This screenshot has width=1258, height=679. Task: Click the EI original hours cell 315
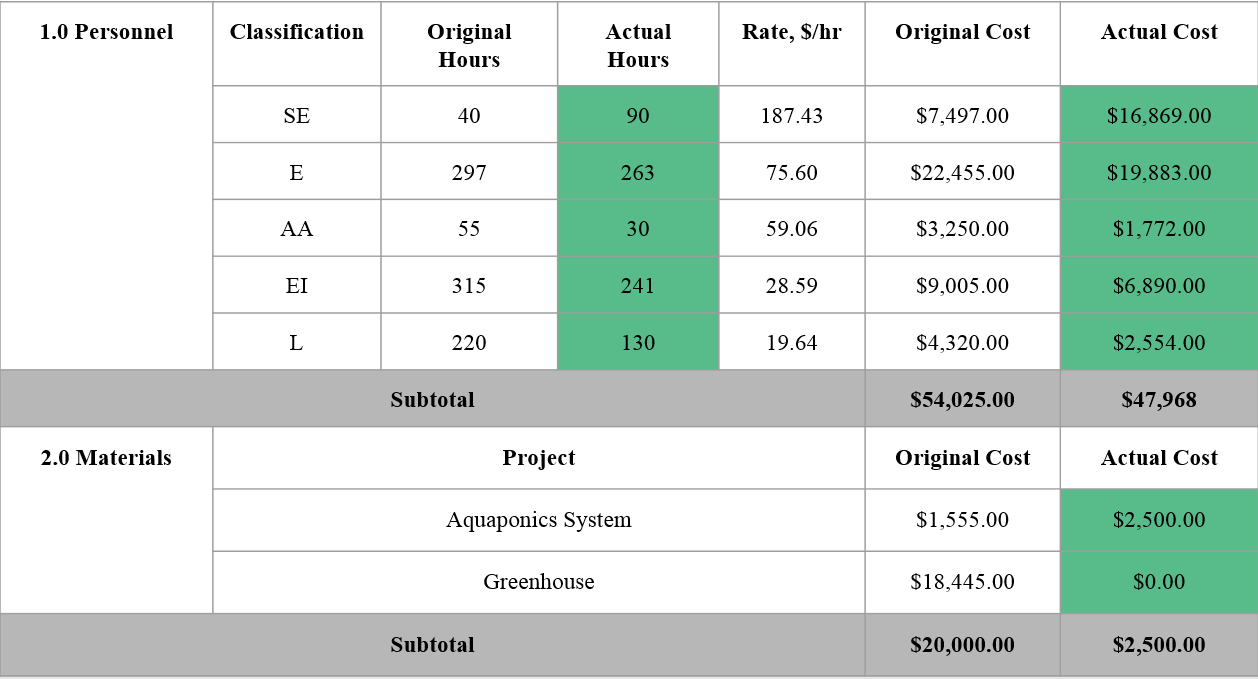tap(468, 286)
